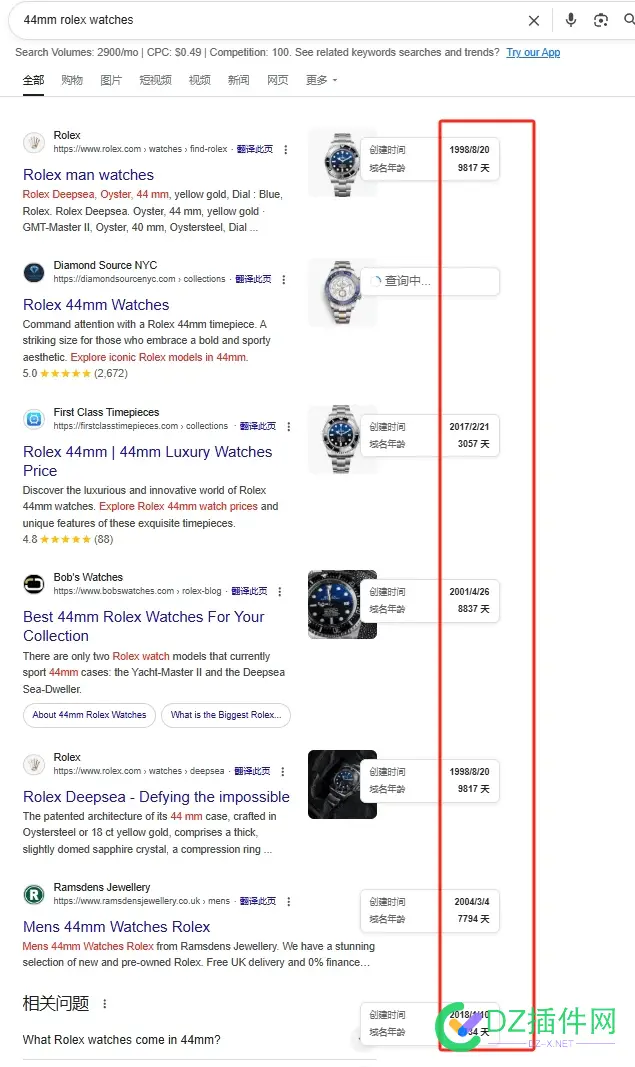The width and height of the screenshot is (635, 1067).
Task: Click the magnifier search icon
Action: (x=629, y=20)
